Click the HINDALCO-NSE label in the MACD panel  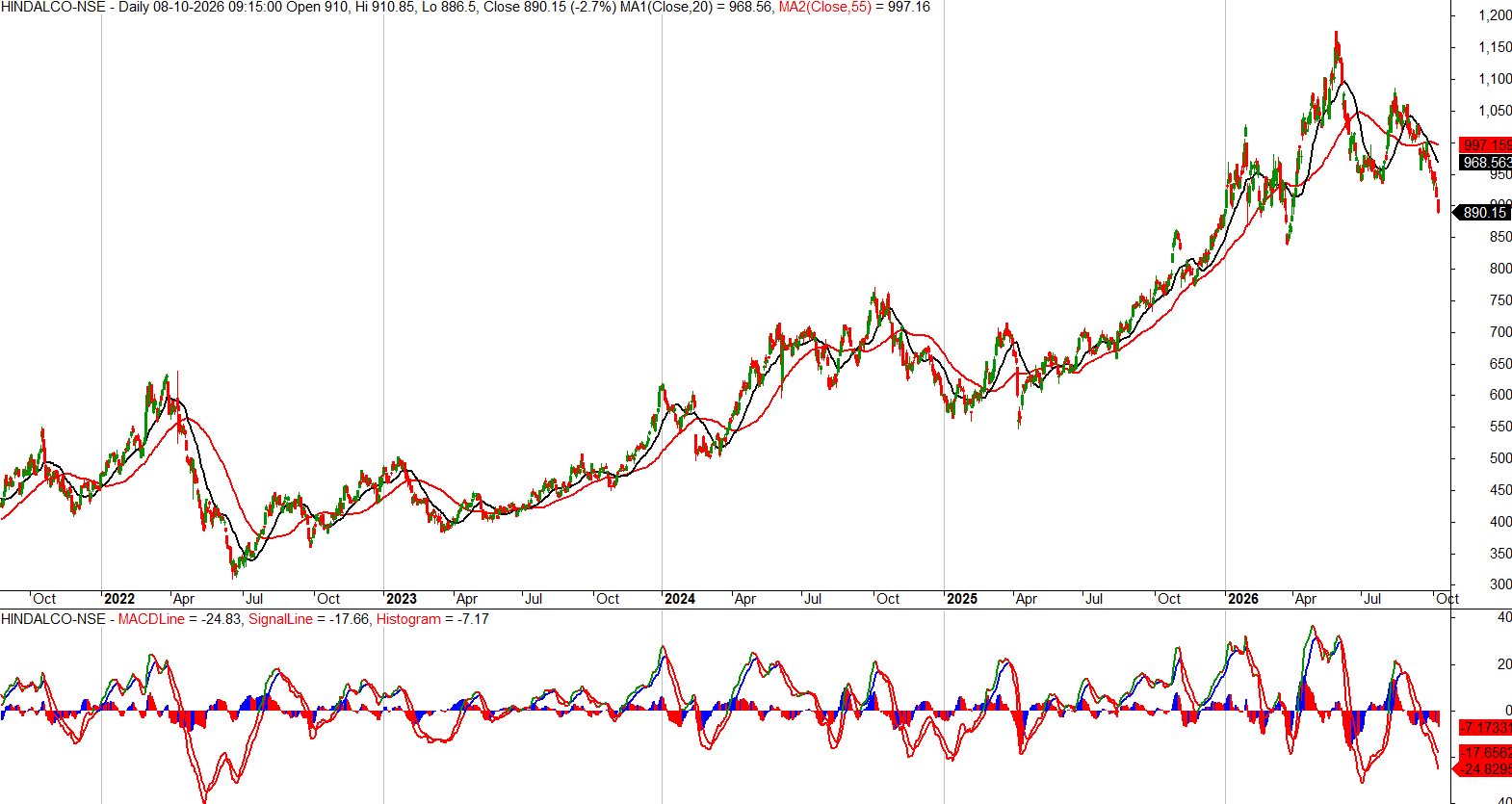point(53,619)
